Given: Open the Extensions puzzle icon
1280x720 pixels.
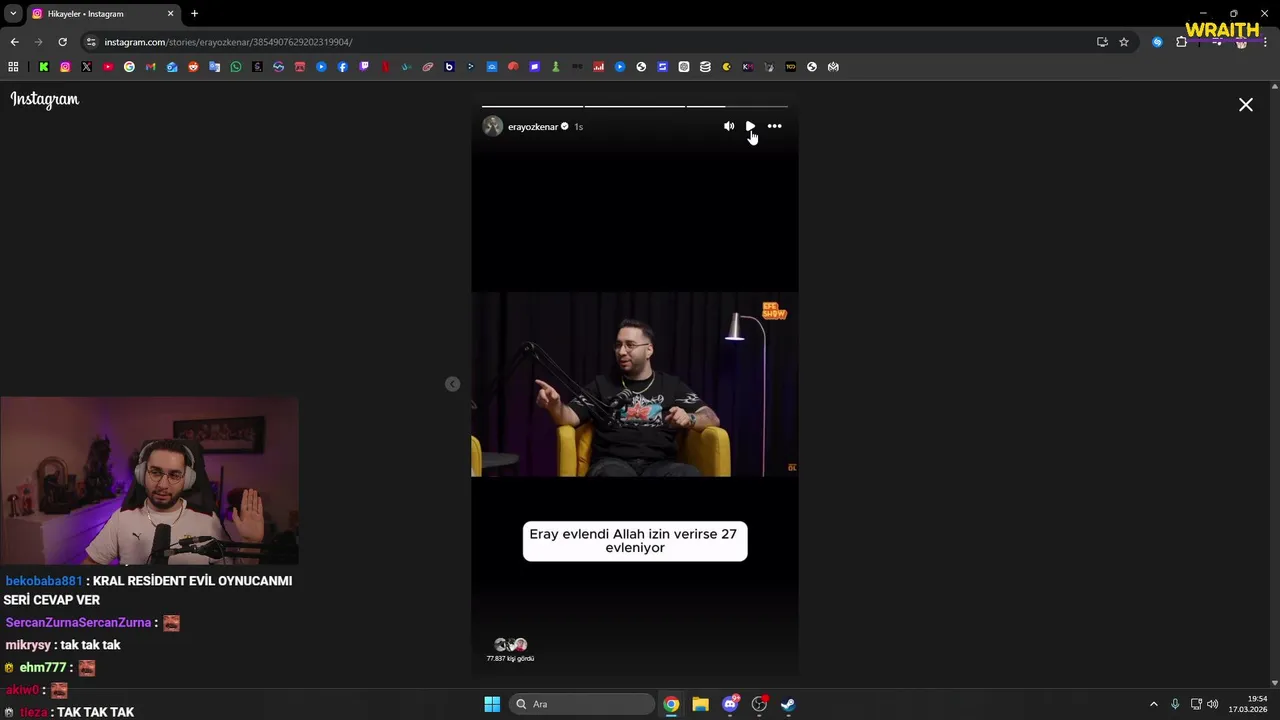Looking at the screenshot, I should [1181, 42].
